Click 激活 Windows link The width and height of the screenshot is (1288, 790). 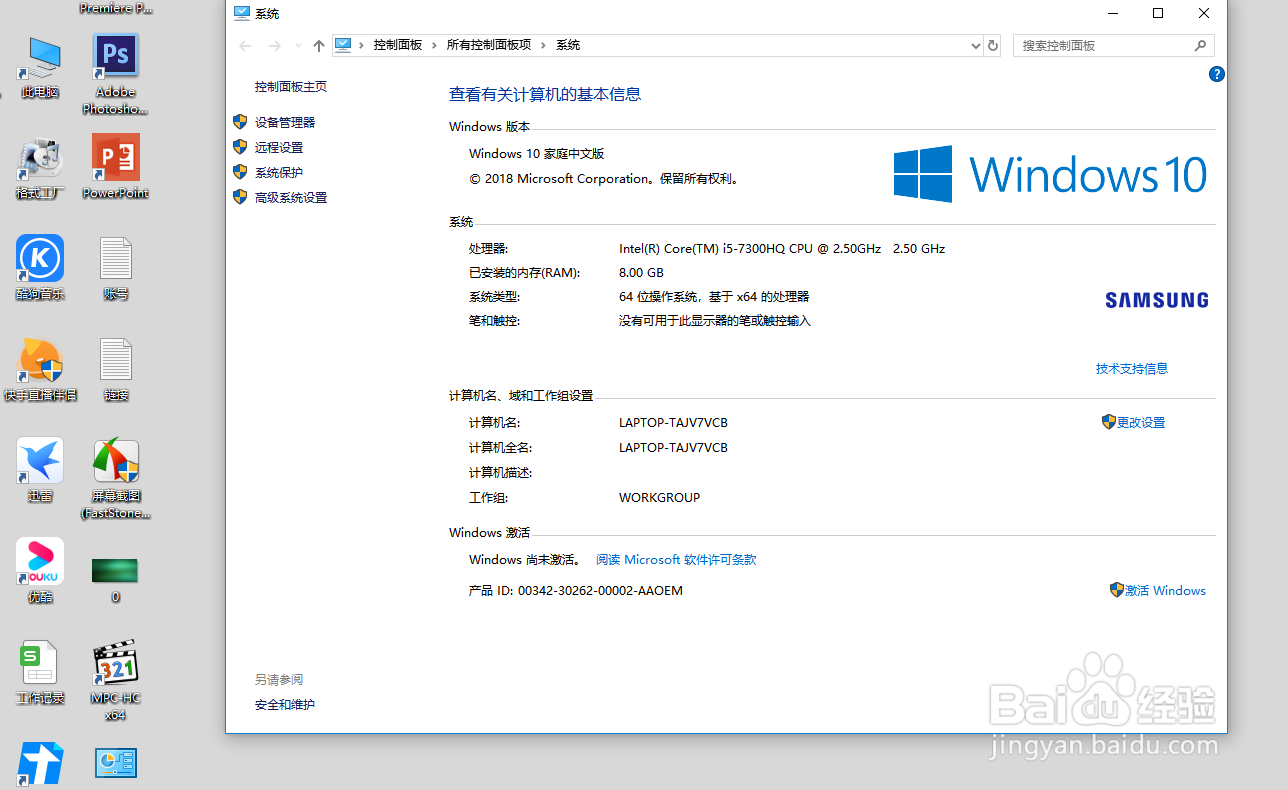coord(1165,590)
